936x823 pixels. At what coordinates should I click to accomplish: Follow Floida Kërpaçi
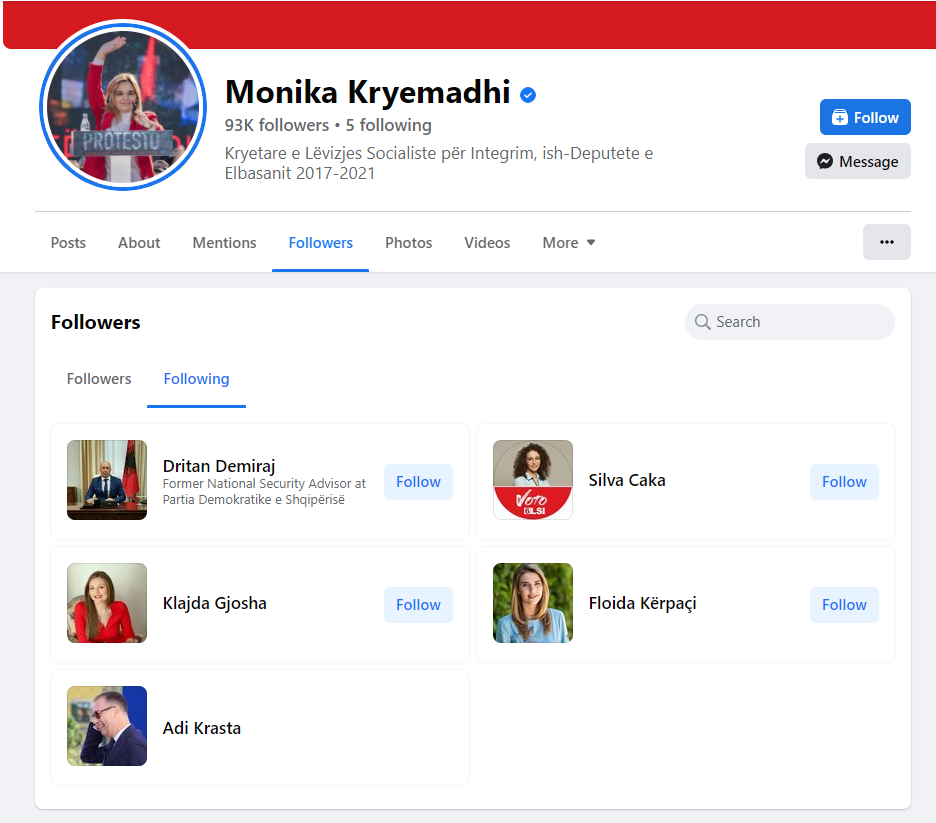[x=844, y=605]
